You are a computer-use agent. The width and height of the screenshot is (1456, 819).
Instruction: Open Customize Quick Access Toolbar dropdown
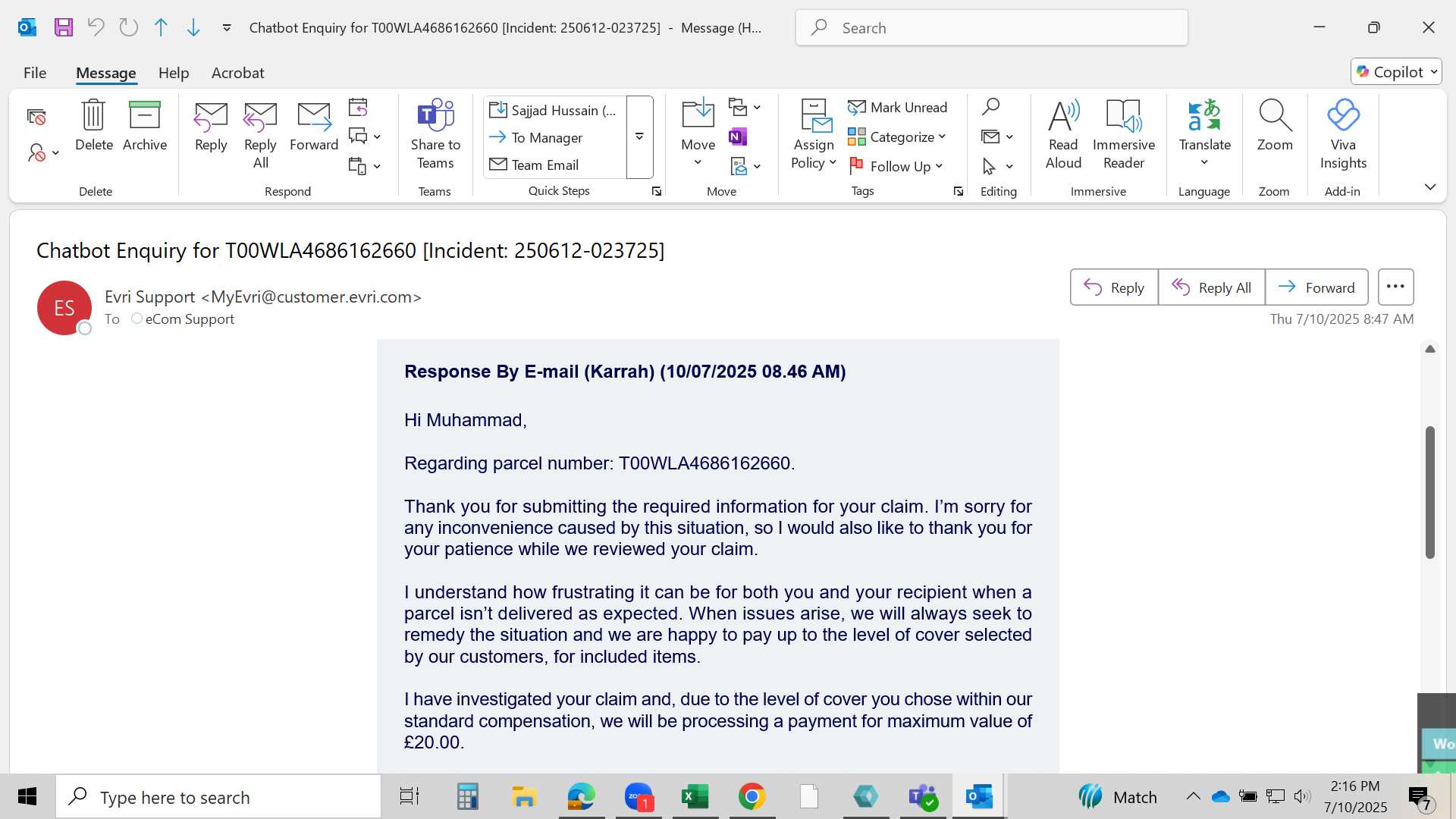[226, 28]
